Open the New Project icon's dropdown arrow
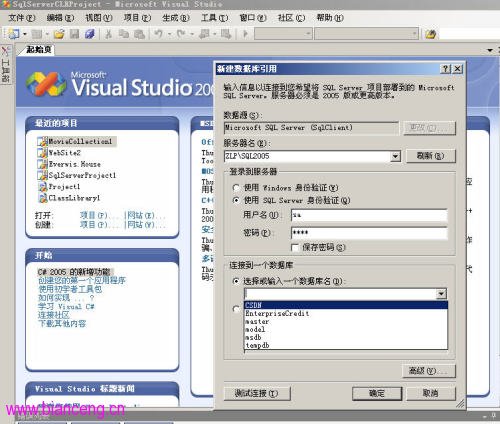Screen dimensions: 500x424 point(25,34)
